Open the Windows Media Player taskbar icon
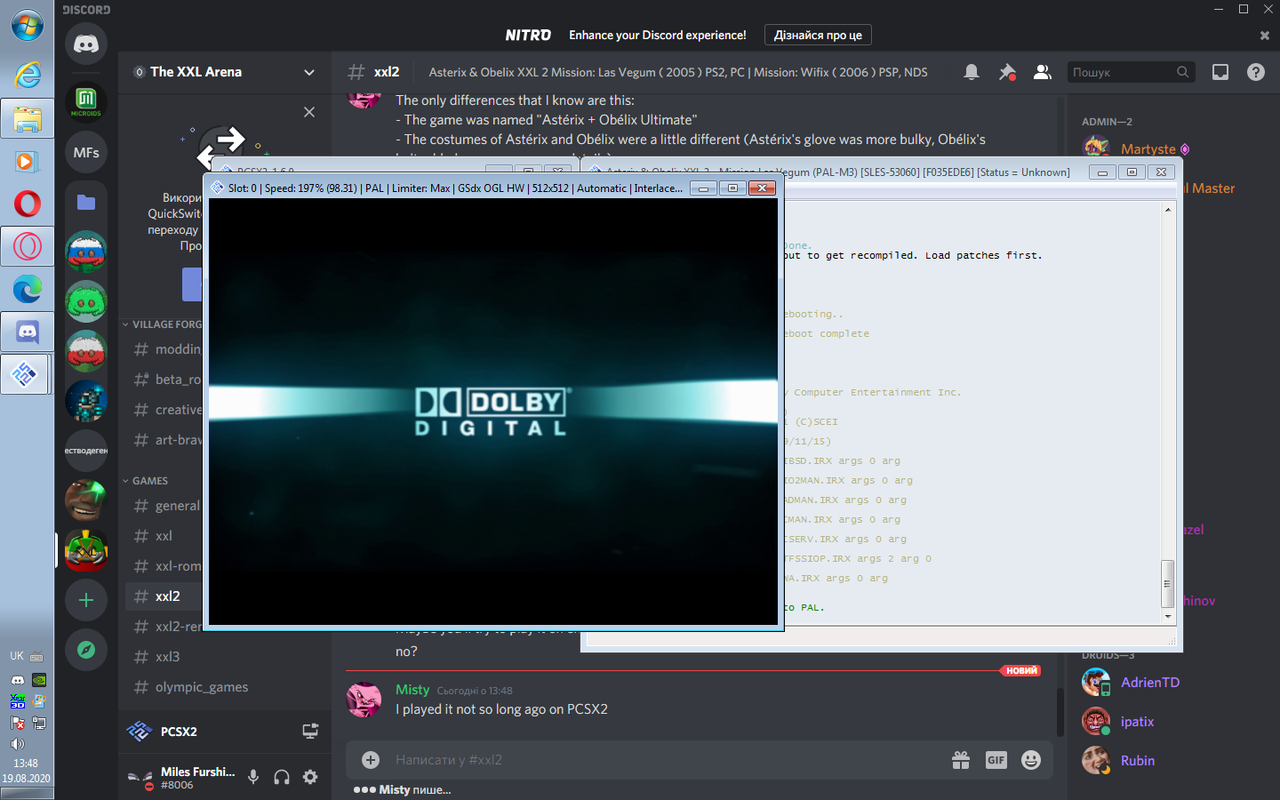Screen dimensions: 1280x800 [27, 161]
